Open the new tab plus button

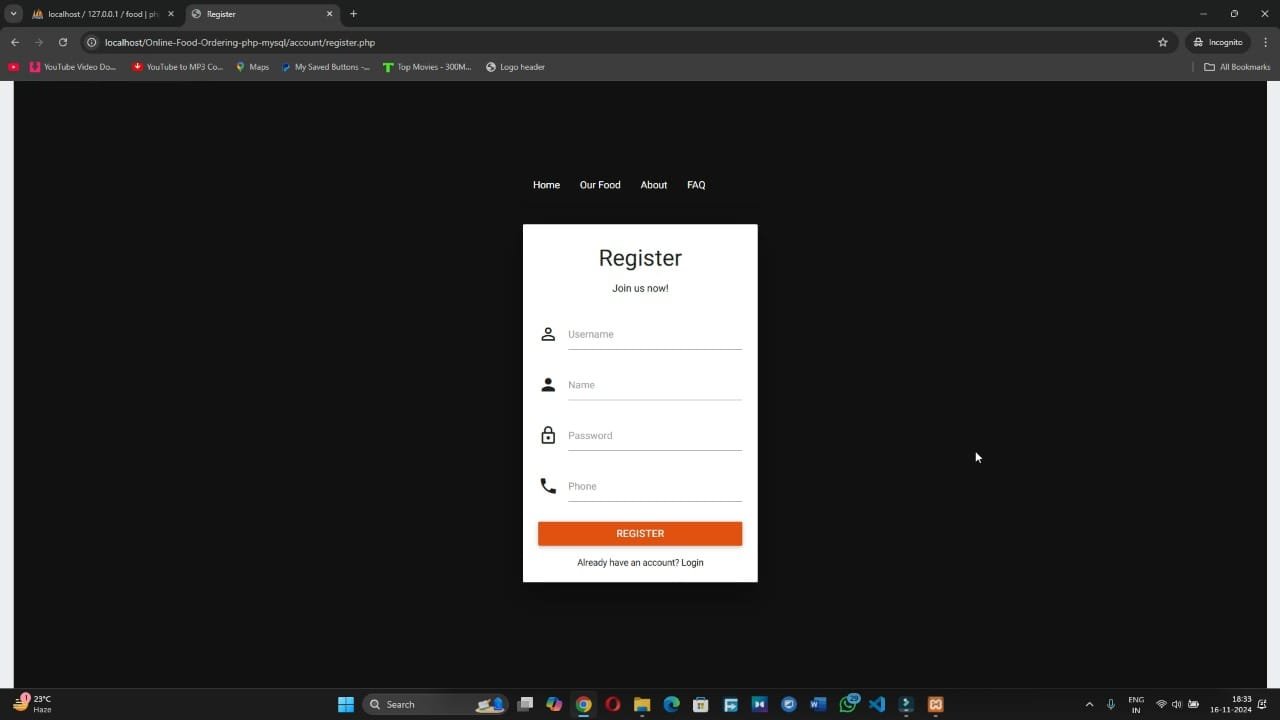point(353,14)
